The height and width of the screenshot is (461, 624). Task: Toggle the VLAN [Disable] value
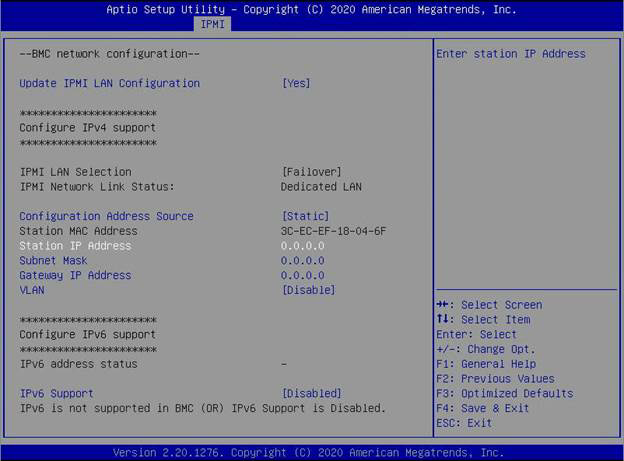tap(308, 290)
